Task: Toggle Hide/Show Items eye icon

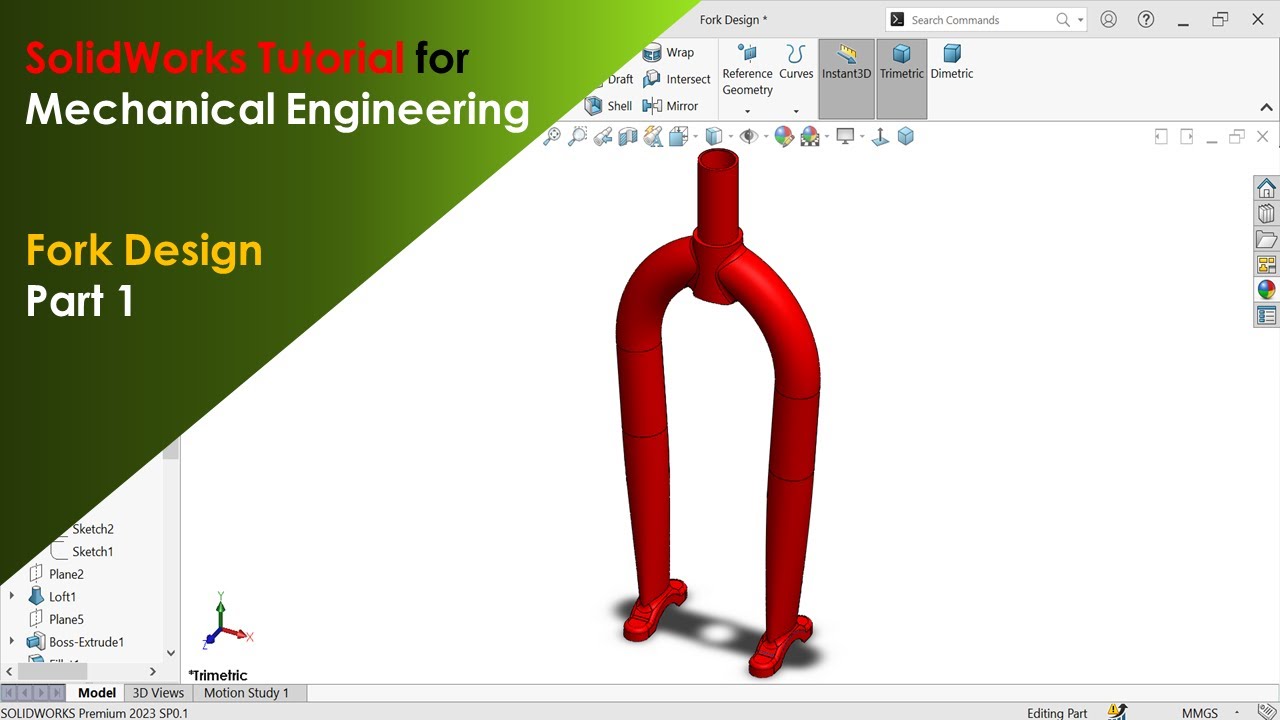Action: click(x=748, y=137)
